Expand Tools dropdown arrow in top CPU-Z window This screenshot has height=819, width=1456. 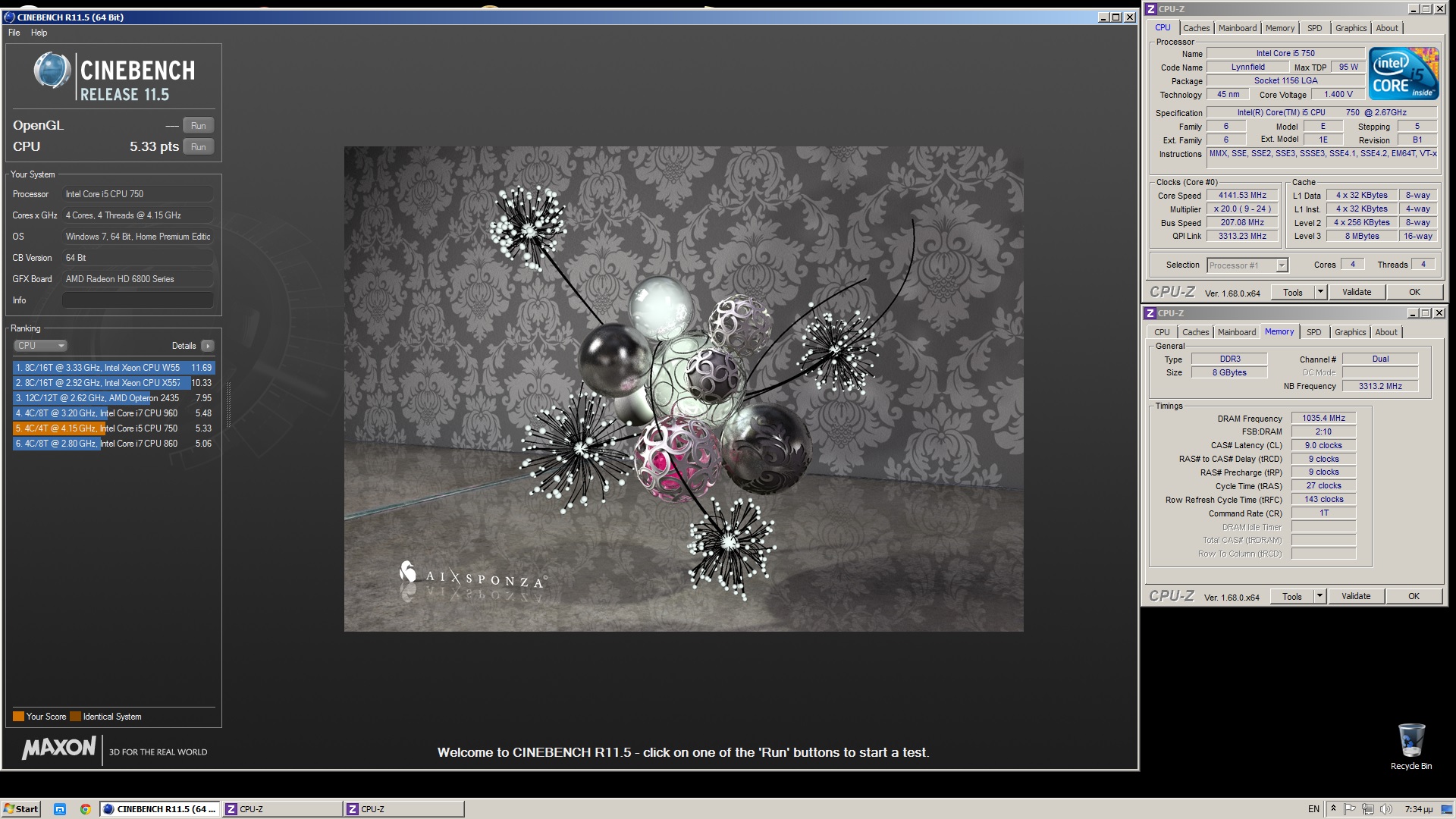(x=1320, y=293)
